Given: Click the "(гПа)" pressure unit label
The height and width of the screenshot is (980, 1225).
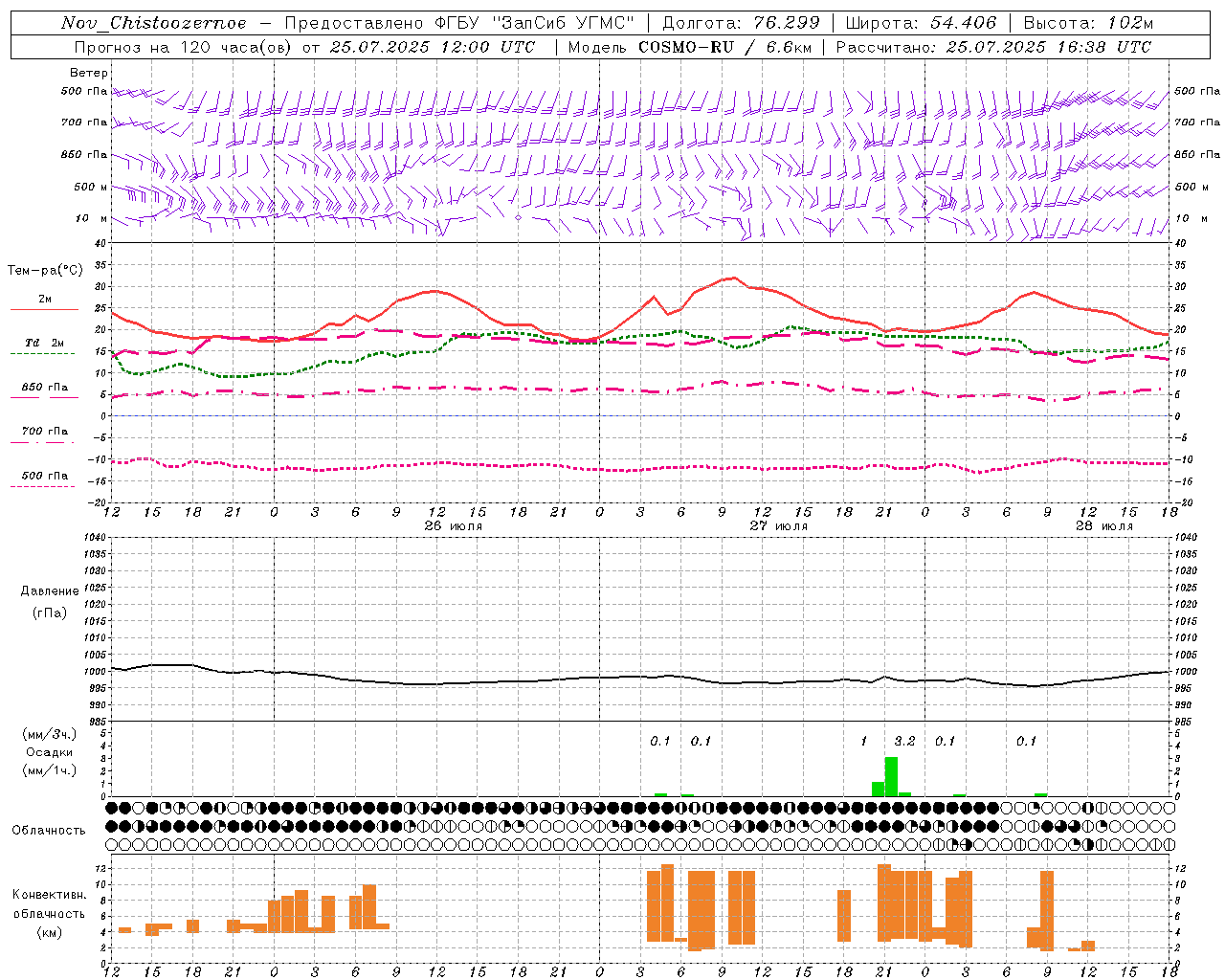Looking at the screenshot, I should (x=50, y=613).
